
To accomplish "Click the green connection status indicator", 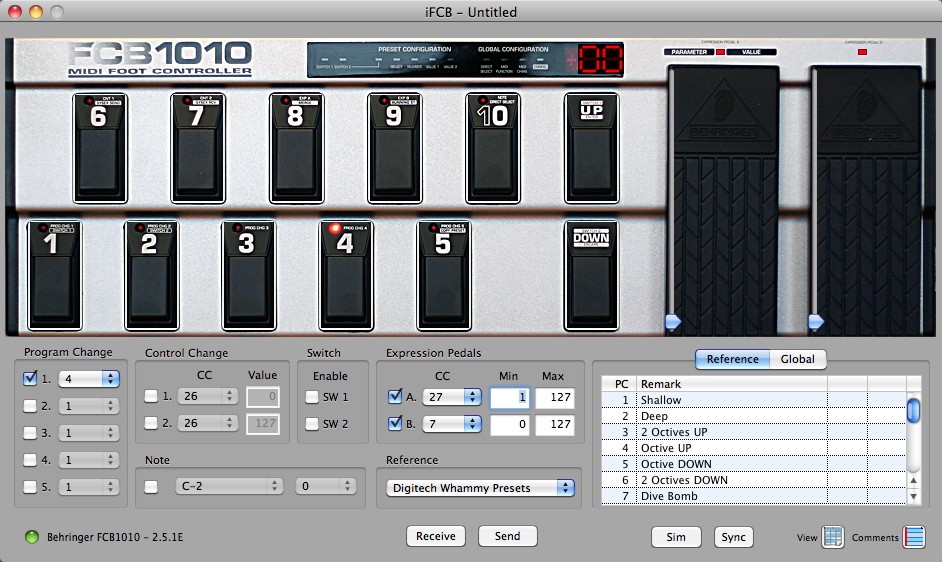I will [x=31, y=537].
